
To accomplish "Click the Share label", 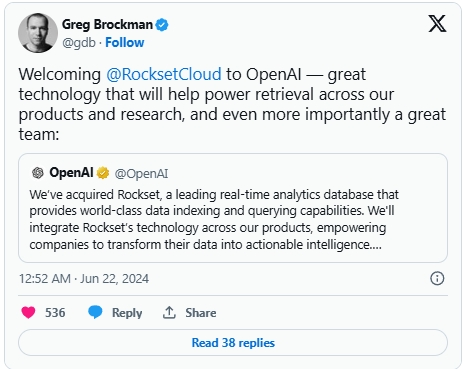I will coord(201,313).
